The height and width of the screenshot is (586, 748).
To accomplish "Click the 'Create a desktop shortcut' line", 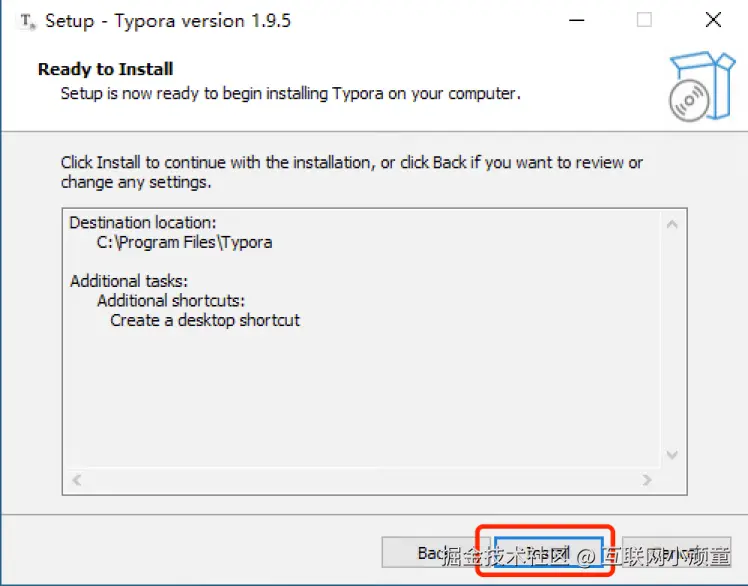I will point(205,320).
